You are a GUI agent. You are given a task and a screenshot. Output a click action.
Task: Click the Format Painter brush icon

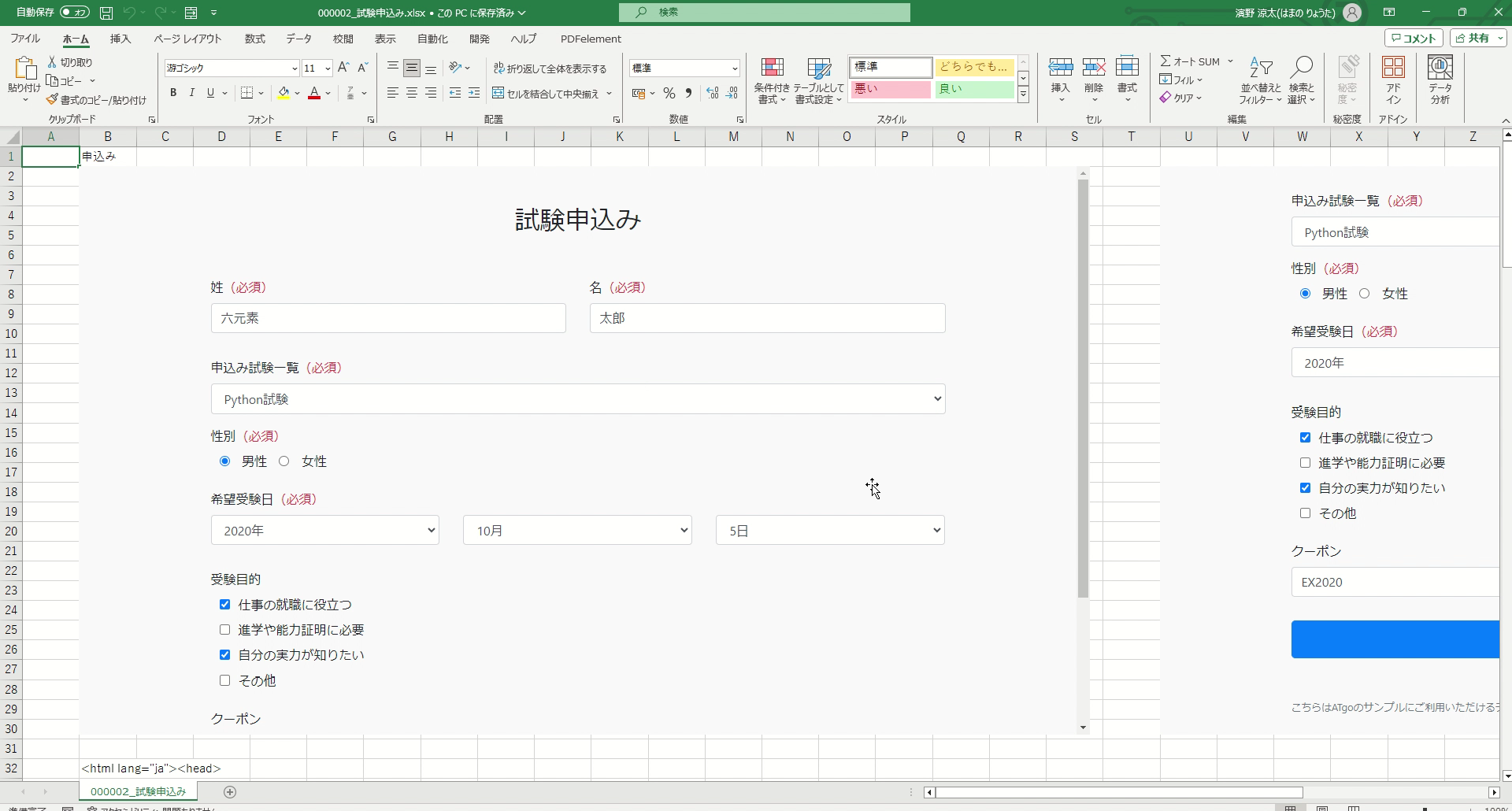click(x=52, y=100)
